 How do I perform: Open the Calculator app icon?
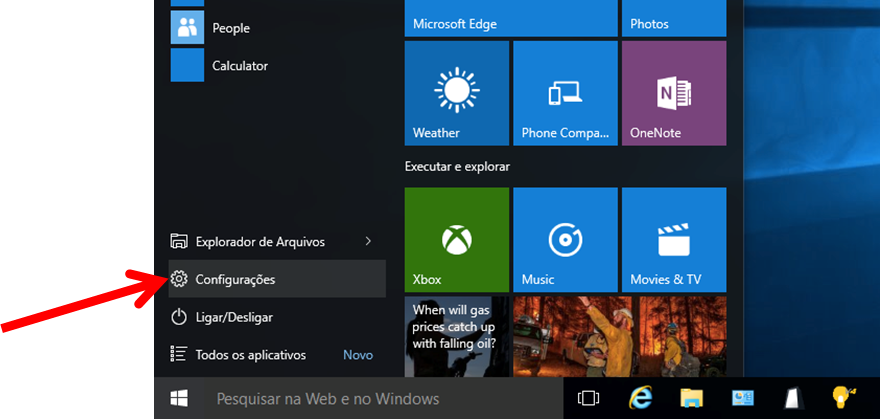click(x=187, y=65)
